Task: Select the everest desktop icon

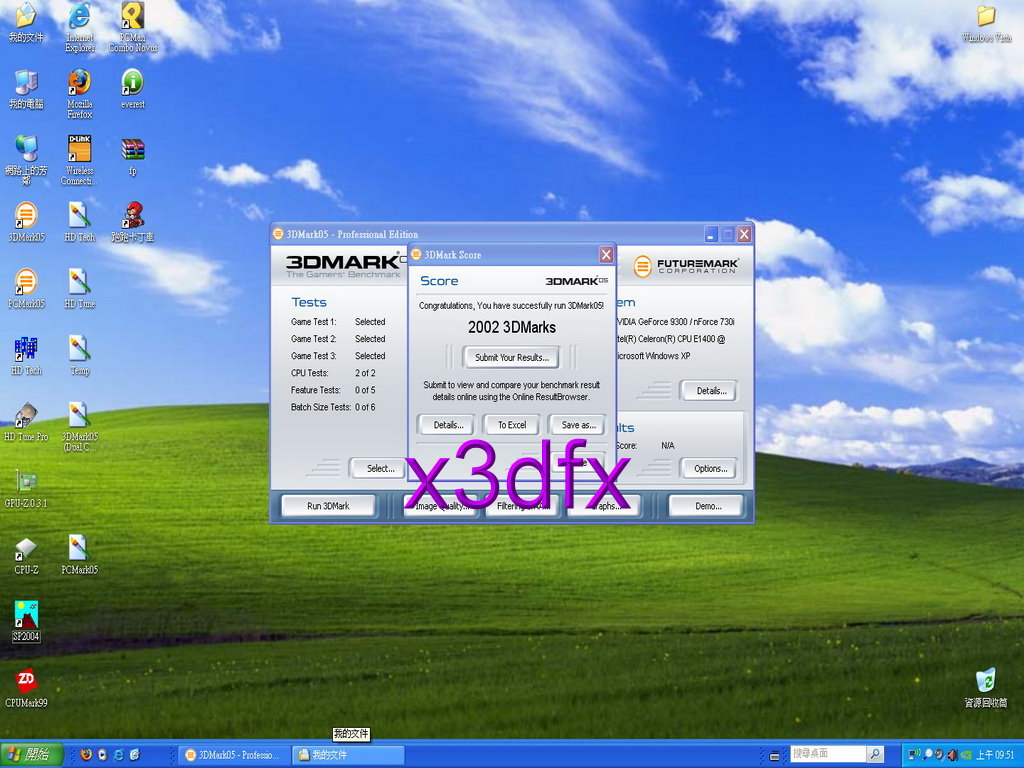Action: (x=133, y=89)
